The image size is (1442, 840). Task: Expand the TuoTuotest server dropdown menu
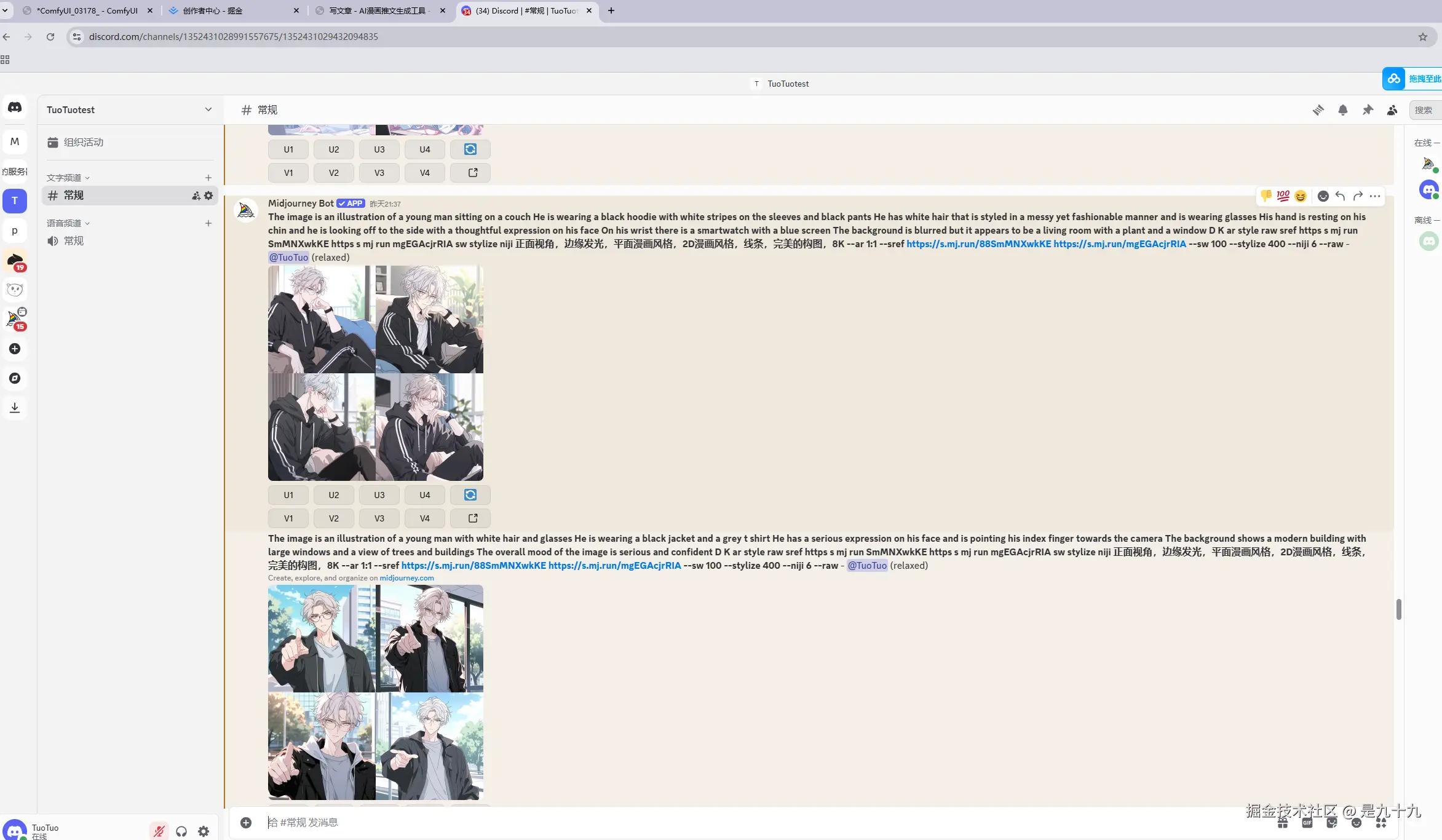[208, 109]
